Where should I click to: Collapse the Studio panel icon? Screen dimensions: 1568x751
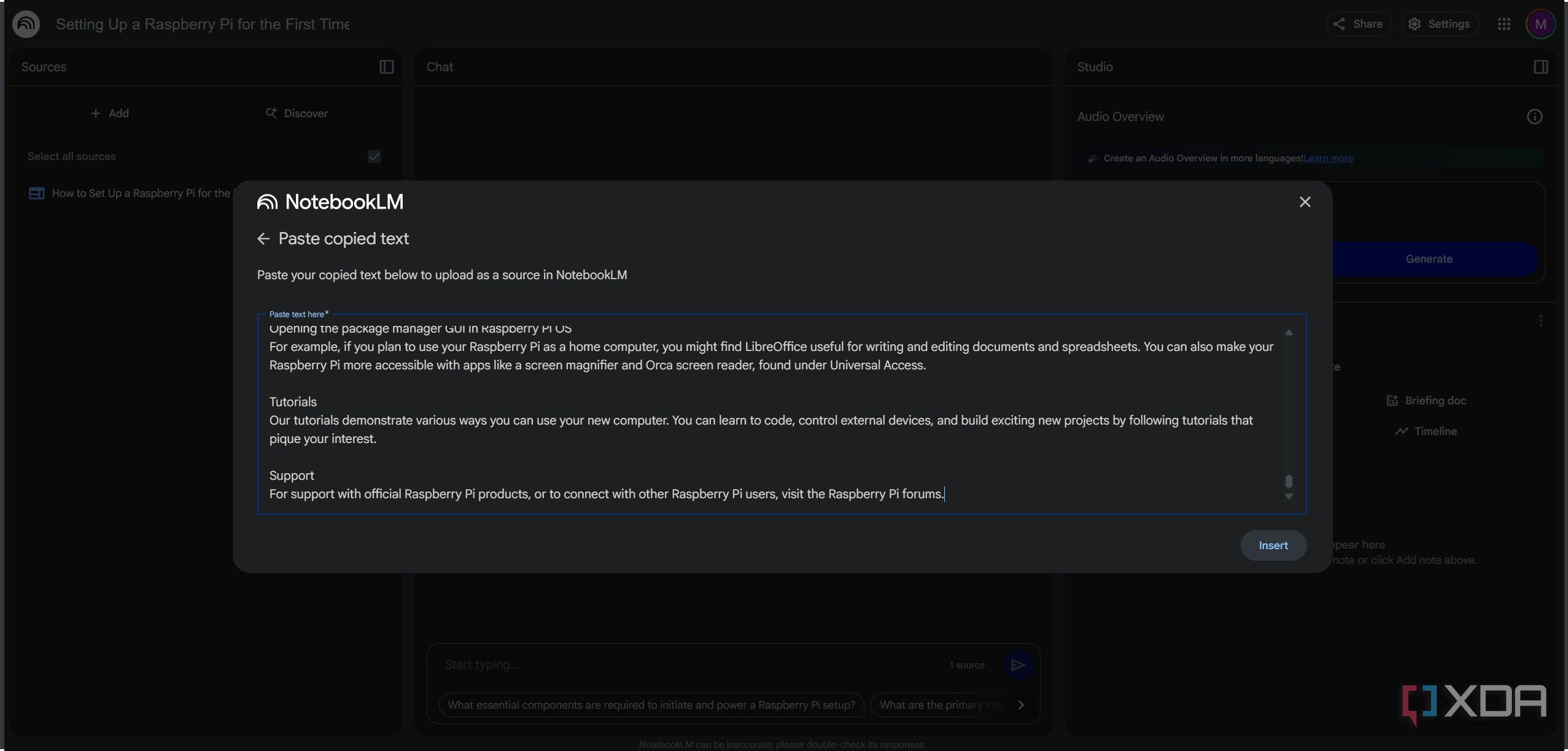[1540, 67]
